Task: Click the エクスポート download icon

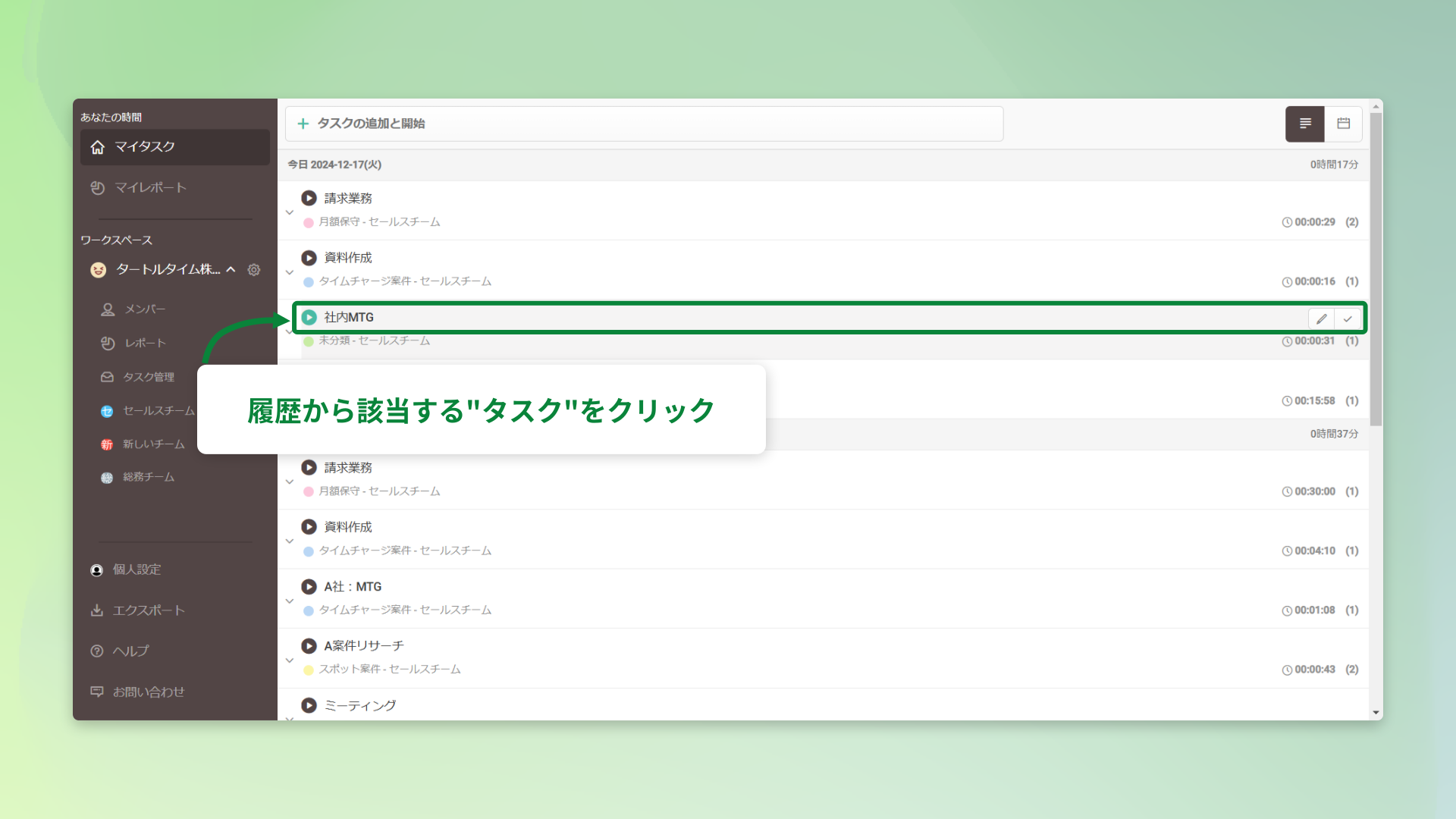Action: click(x=97, y=610)
